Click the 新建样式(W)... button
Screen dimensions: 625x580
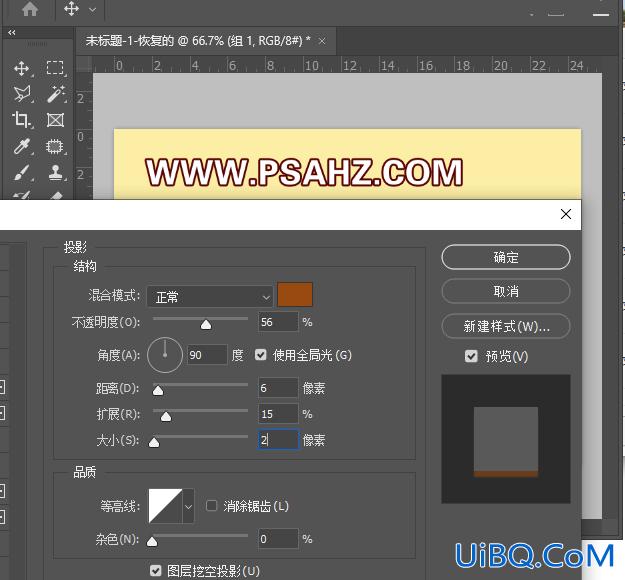(506, 326)
